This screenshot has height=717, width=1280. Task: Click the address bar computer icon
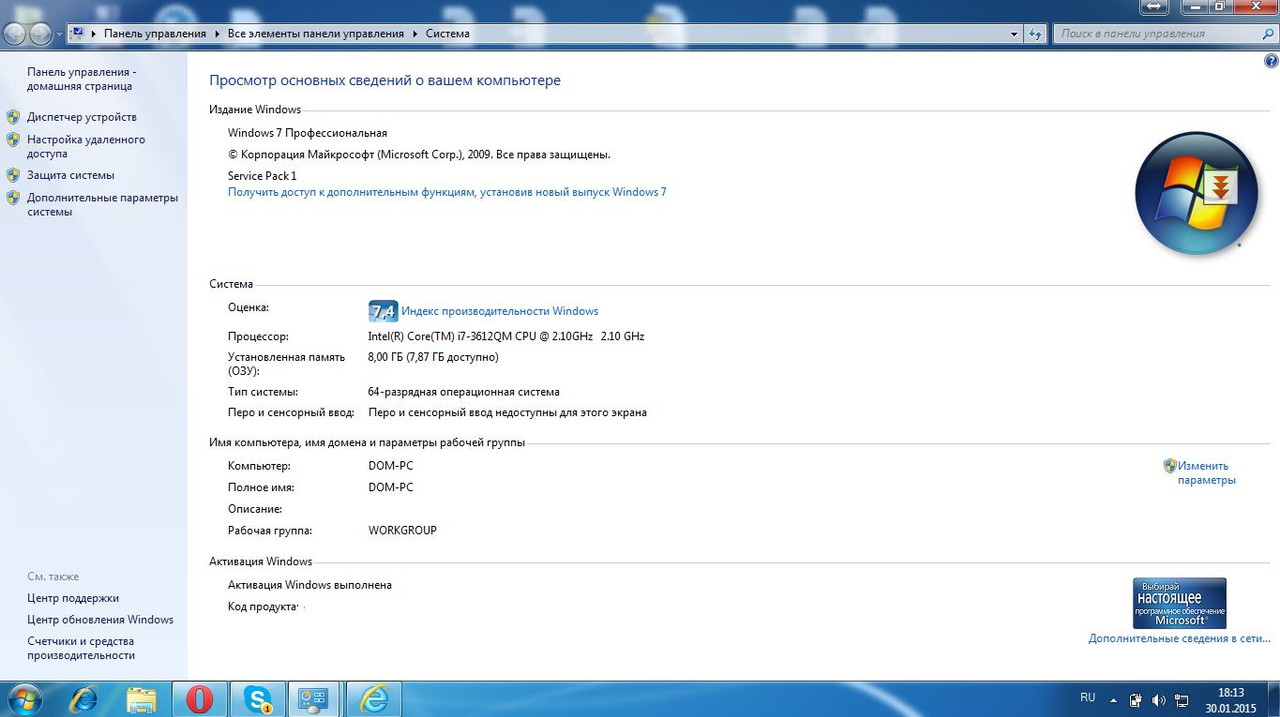click(77, 33)
